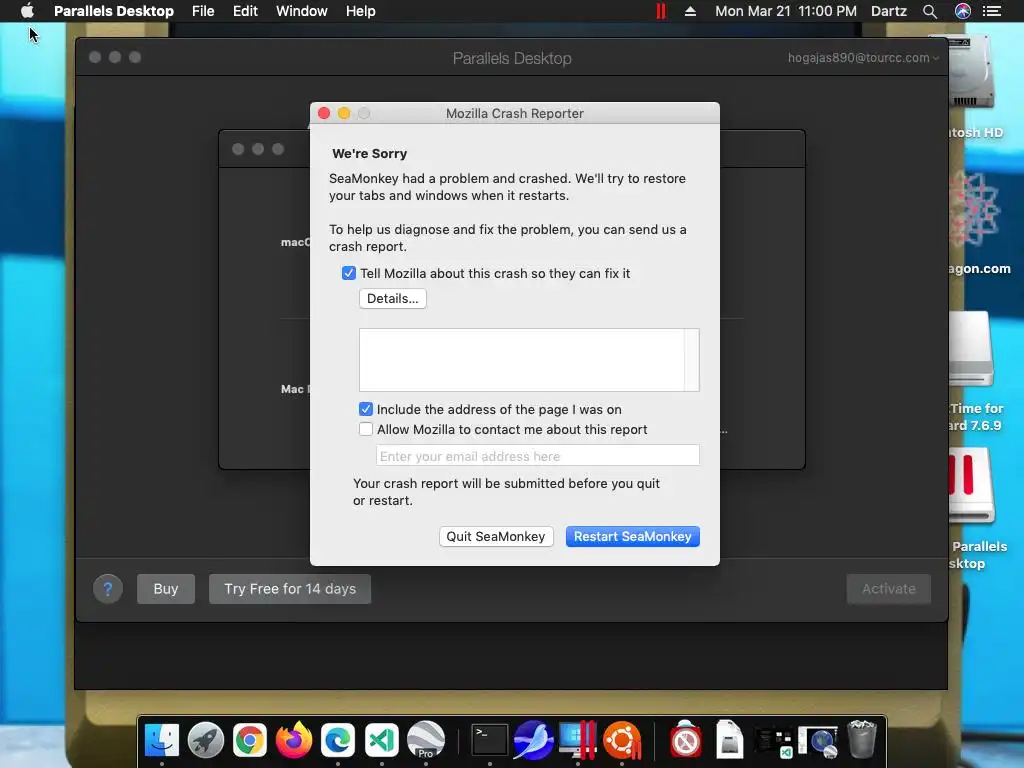Click the email address input field

(537, 455)
